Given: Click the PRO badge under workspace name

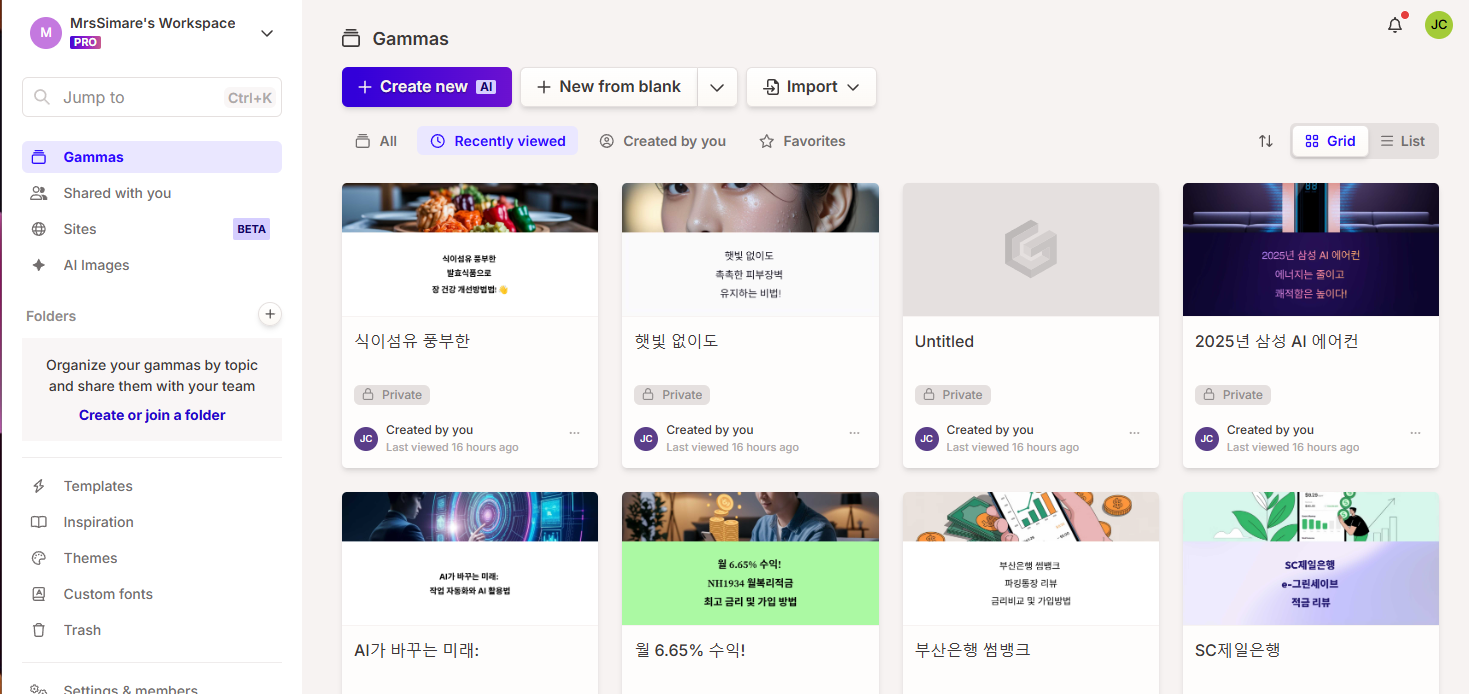Looking at the screenshot, I should 85,42.
